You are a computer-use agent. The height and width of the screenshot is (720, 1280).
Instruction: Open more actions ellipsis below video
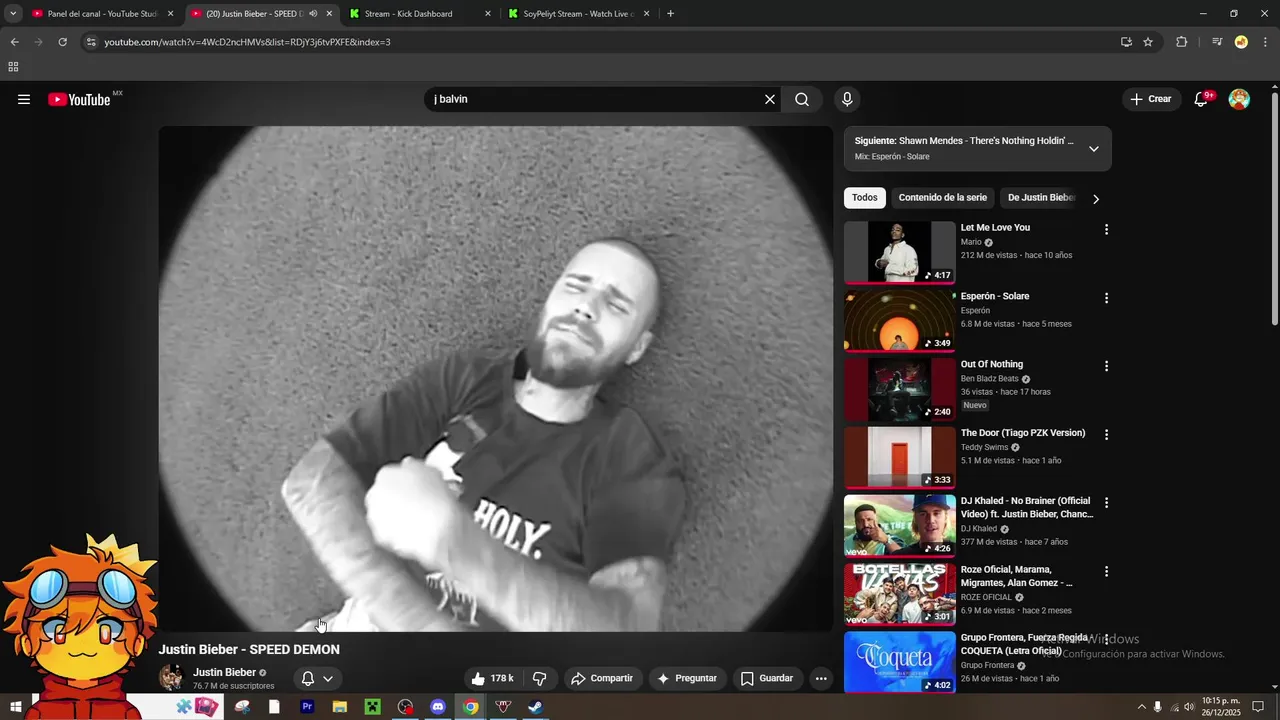pyautogui.click(x=821, y=678)
